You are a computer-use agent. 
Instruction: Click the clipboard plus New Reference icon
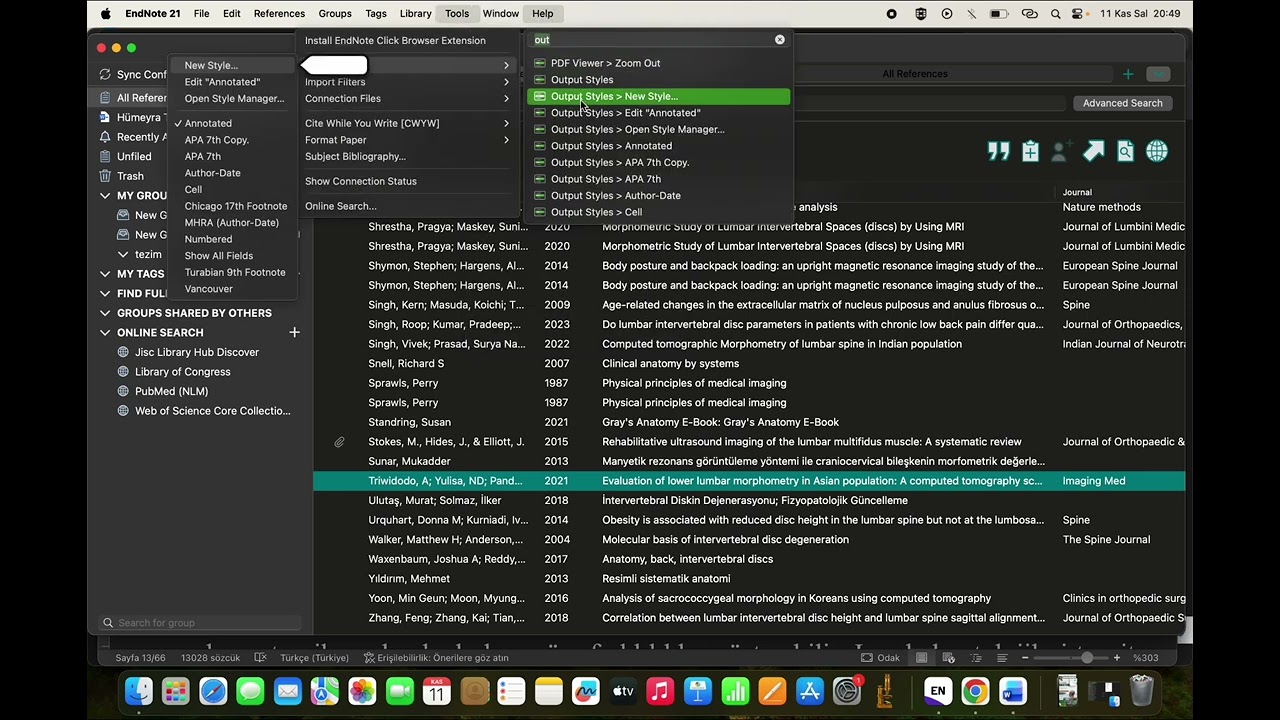[1030, 151]
